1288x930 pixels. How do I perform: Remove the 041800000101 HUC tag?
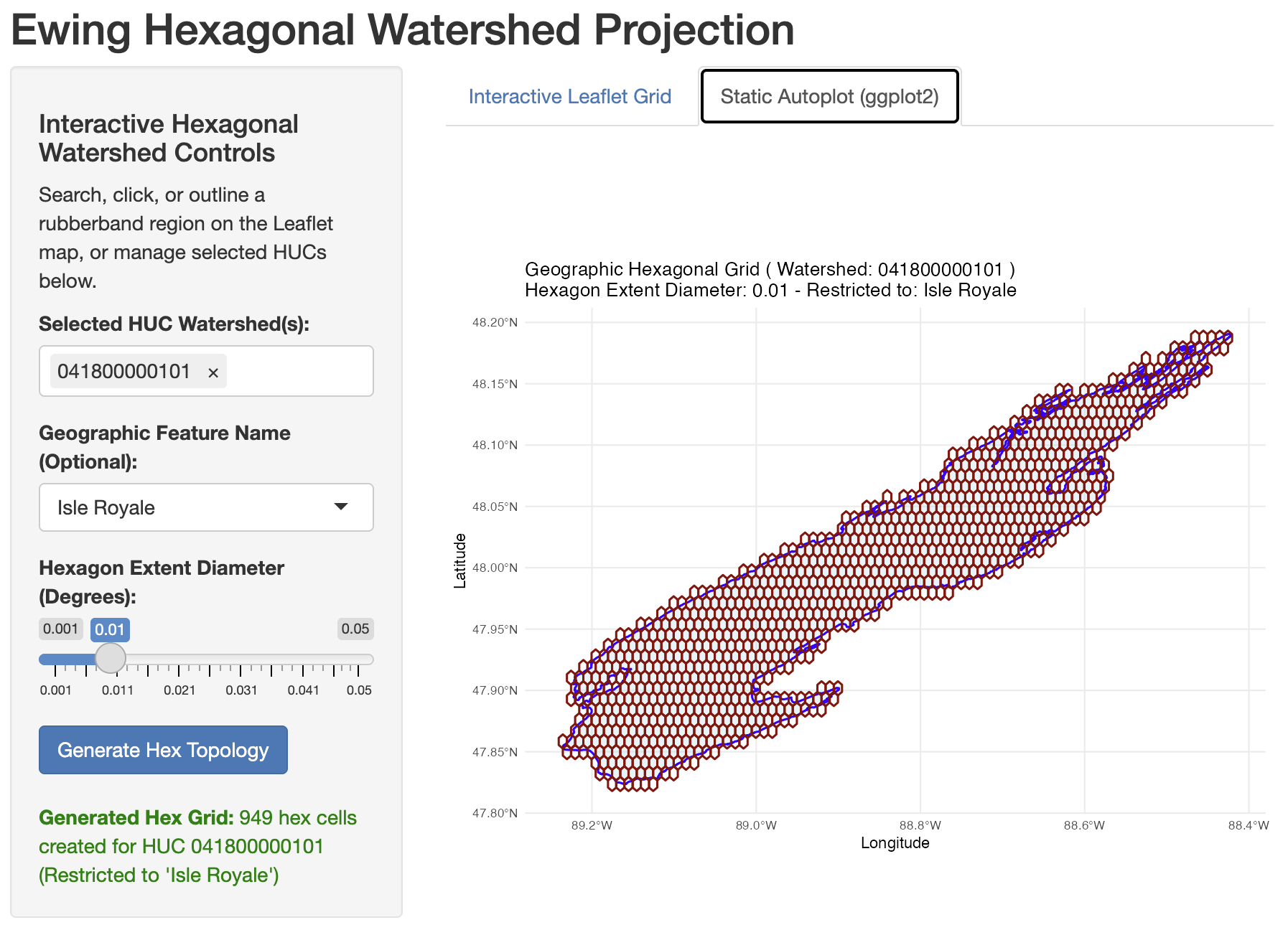click(213, 372)
